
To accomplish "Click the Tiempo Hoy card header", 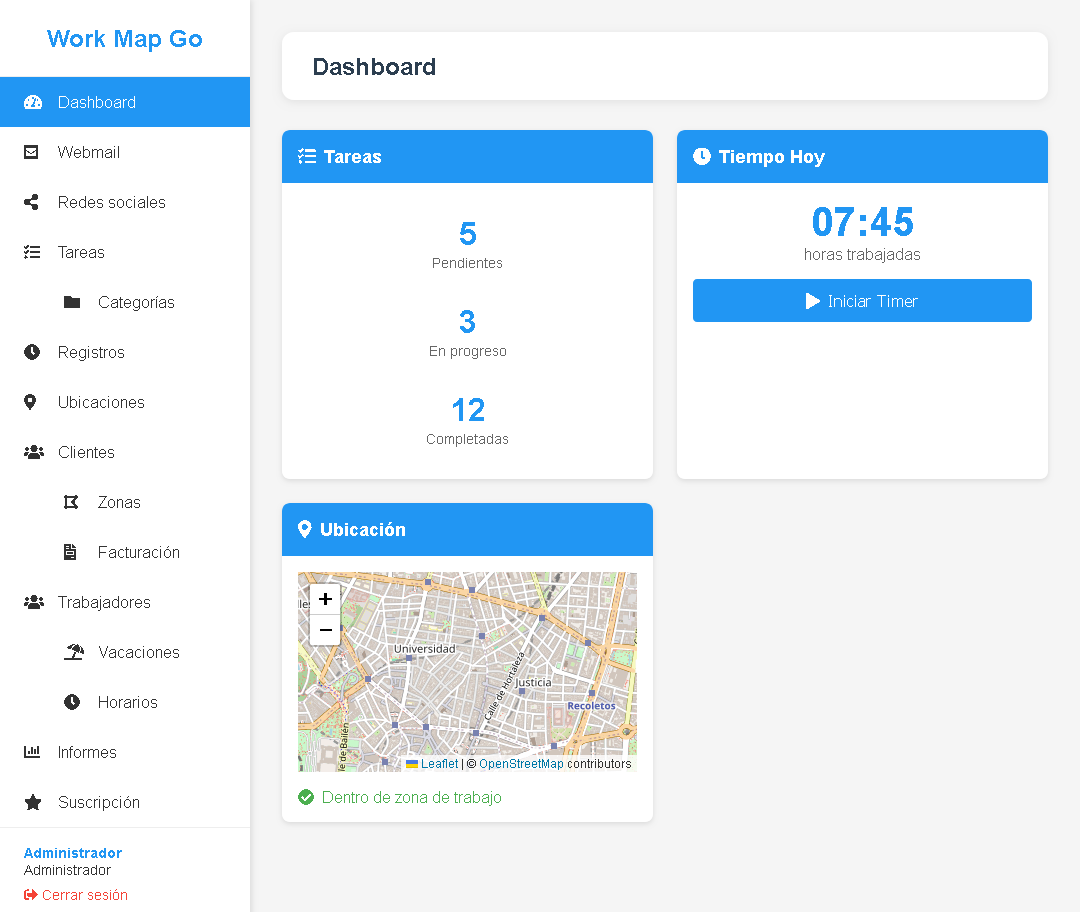I will [x=862, y=156].
